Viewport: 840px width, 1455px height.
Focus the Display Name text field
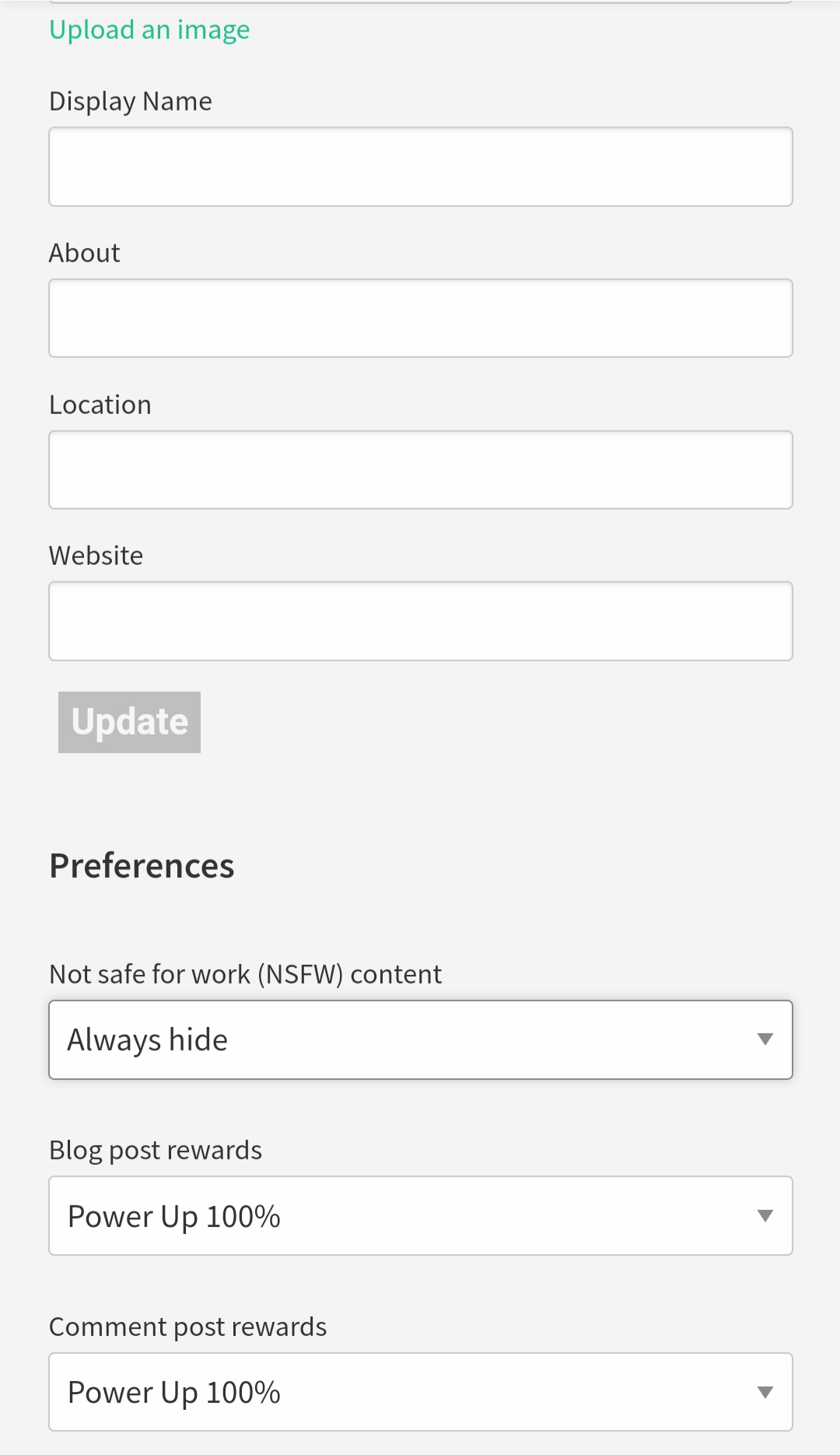point(420,167)
